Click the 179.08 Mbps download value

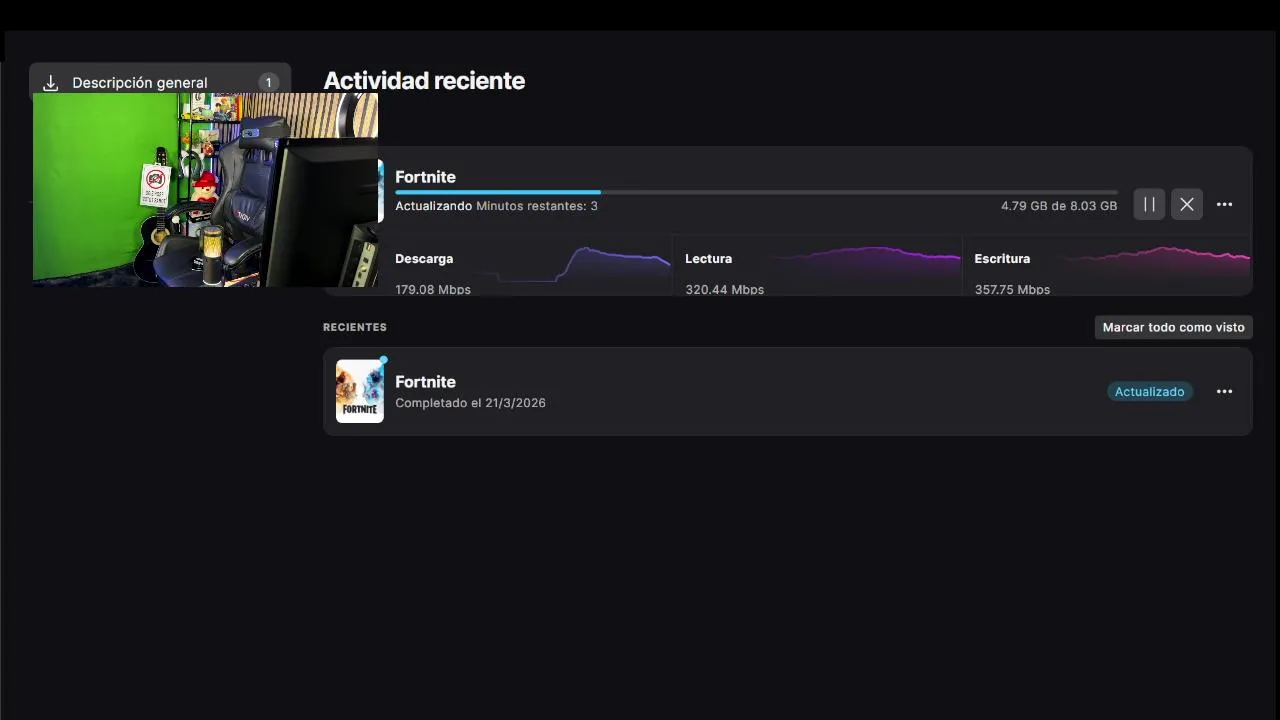coord(433,289)
